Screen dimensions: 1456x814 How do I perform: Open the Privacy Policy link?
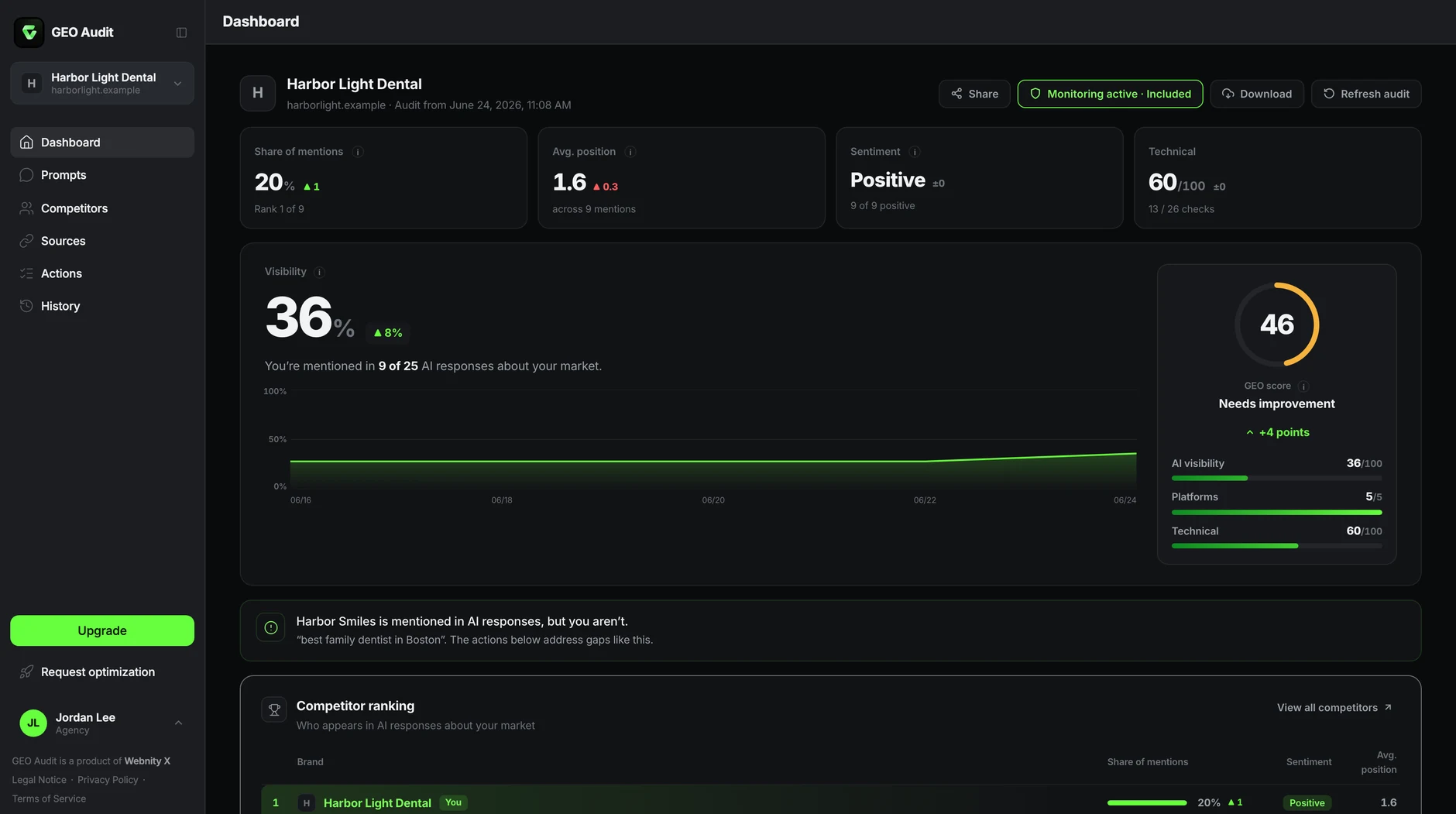(x=108, y=780)
